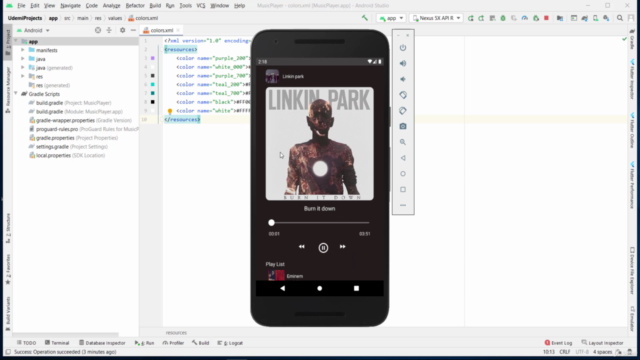Click the teal_200 color swatch in gutter

coord(153,84)
